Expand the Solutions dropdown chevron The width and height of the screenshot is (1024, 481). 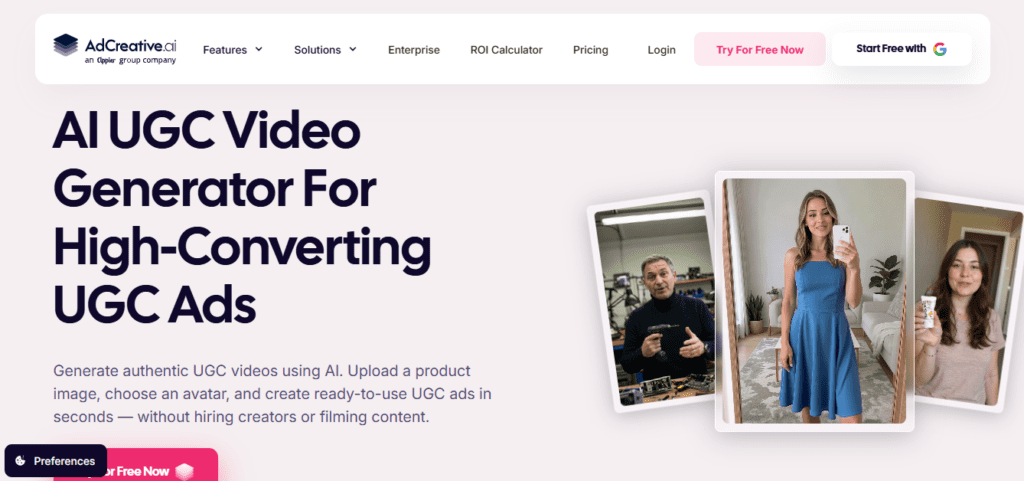coord(353,49)
